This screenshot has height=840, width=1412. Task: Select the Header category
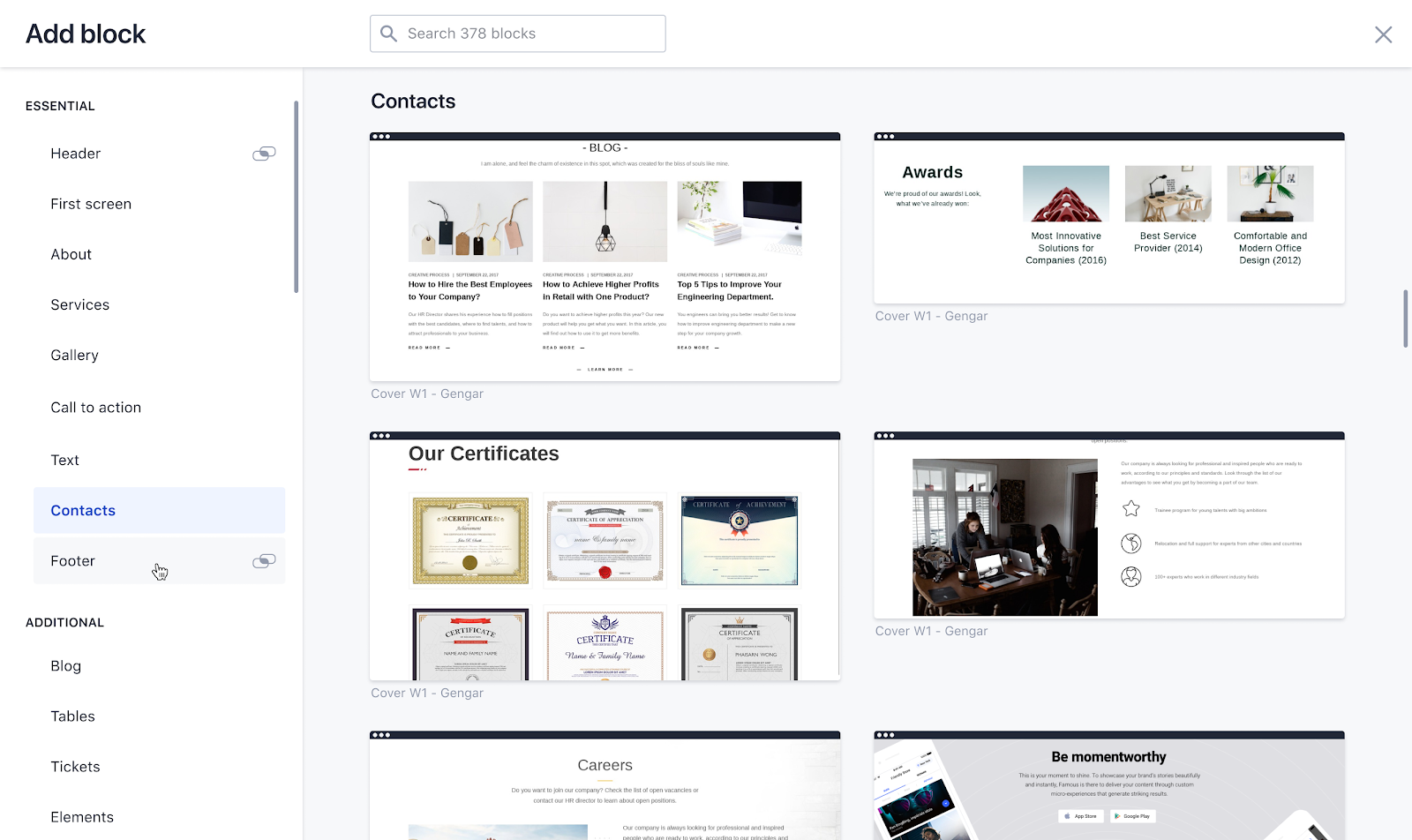(159, 154)
